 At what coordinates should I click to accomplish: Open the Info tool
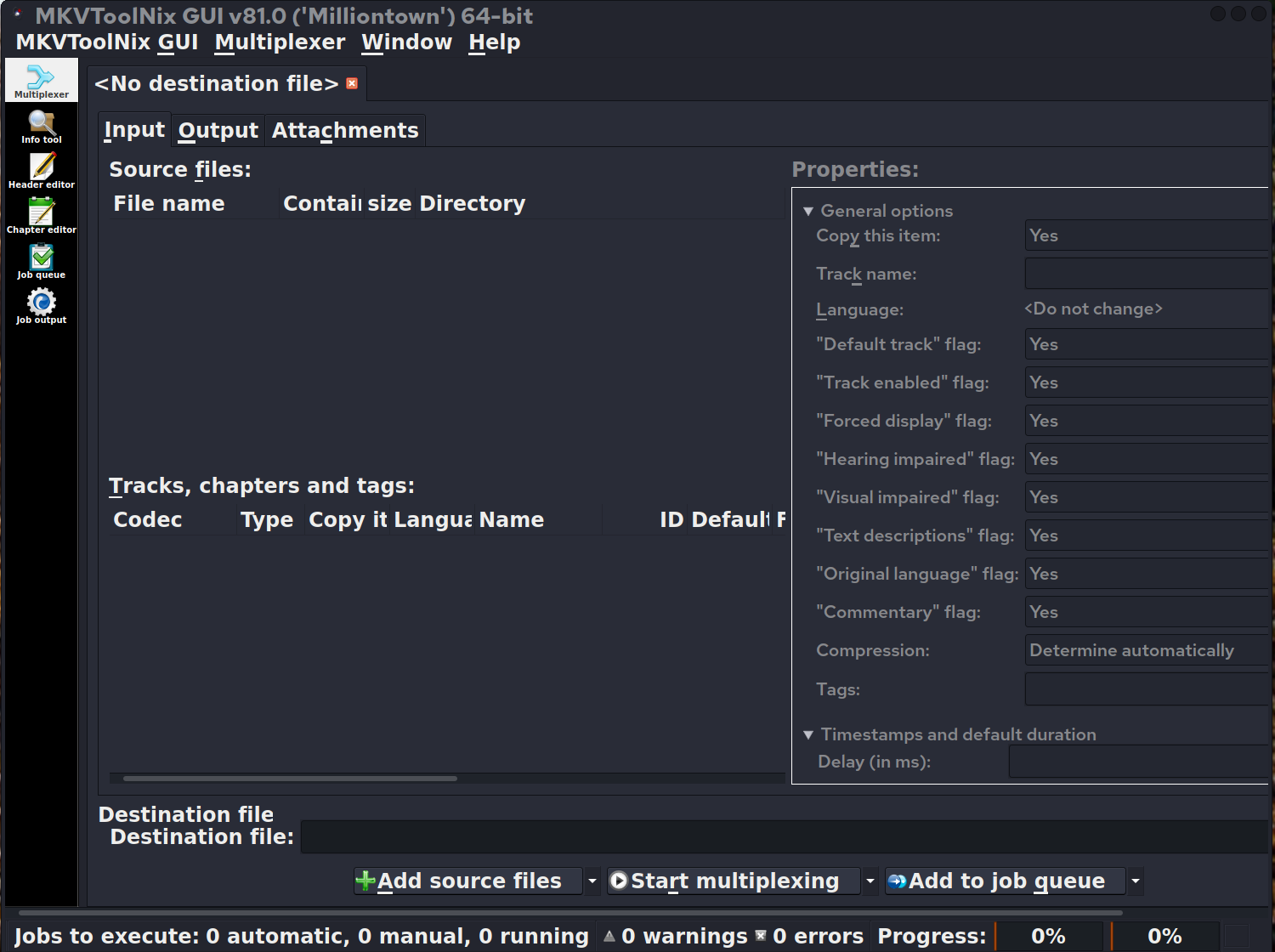[x=41, y=127]
